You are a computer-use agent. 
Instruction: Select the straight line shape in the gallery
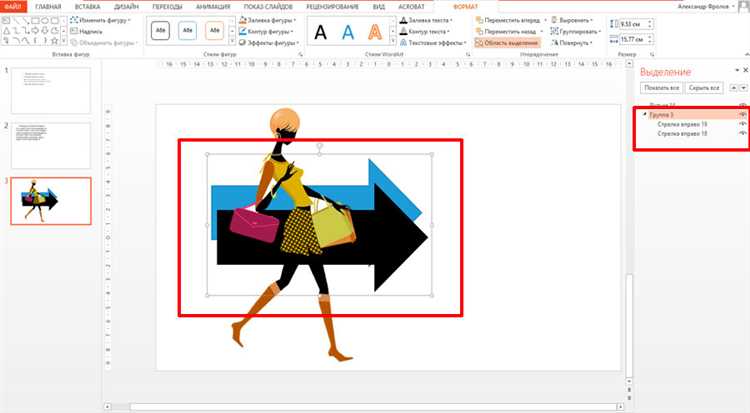coord(16,21)
